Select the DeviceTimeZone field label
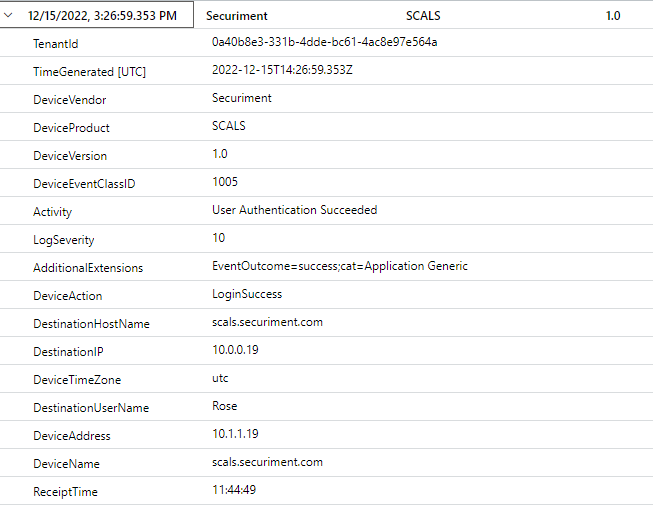653x506 pixels. pyautogui.click(x=77, y=380)
